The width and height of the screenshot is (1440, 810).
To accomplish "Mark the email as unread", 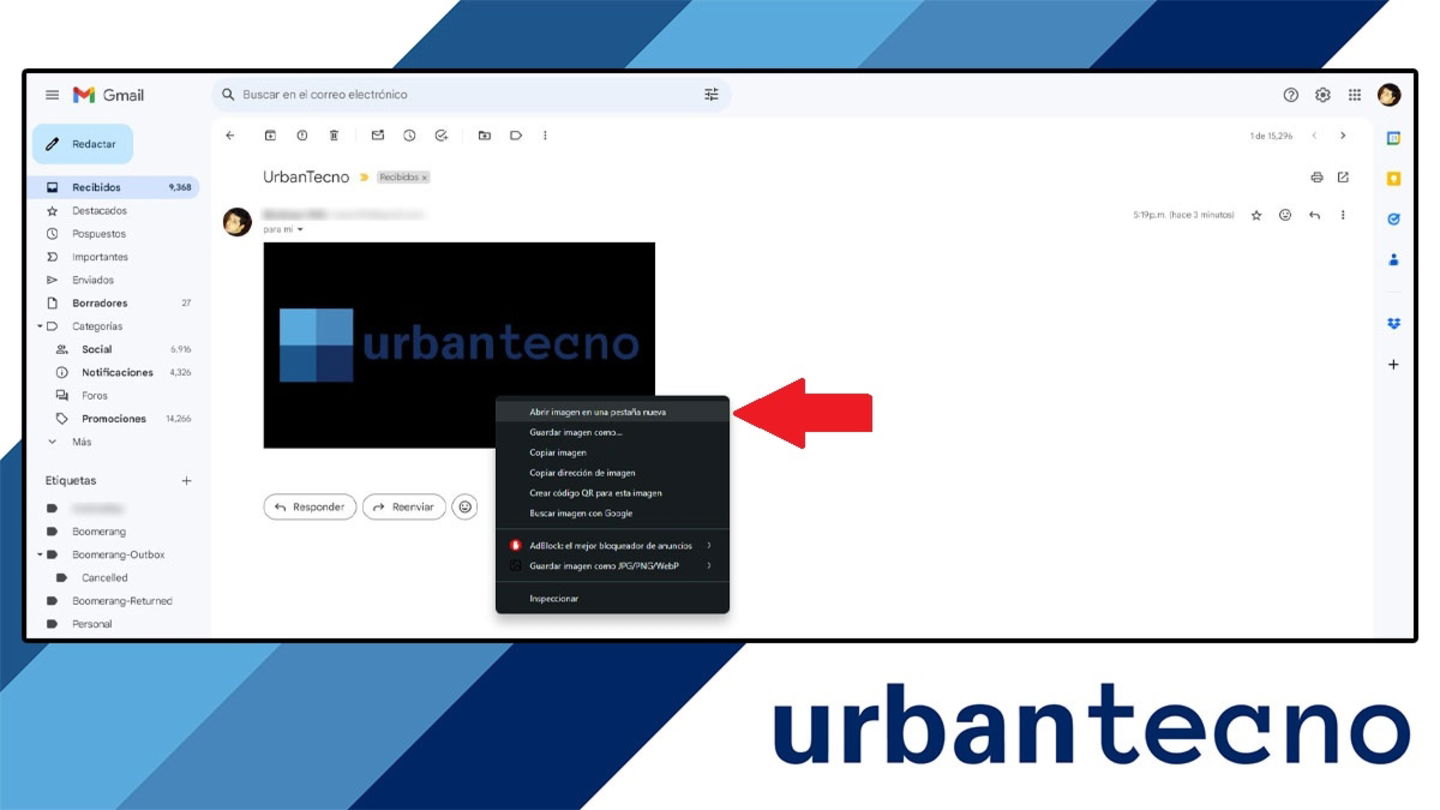I will 377,135.
